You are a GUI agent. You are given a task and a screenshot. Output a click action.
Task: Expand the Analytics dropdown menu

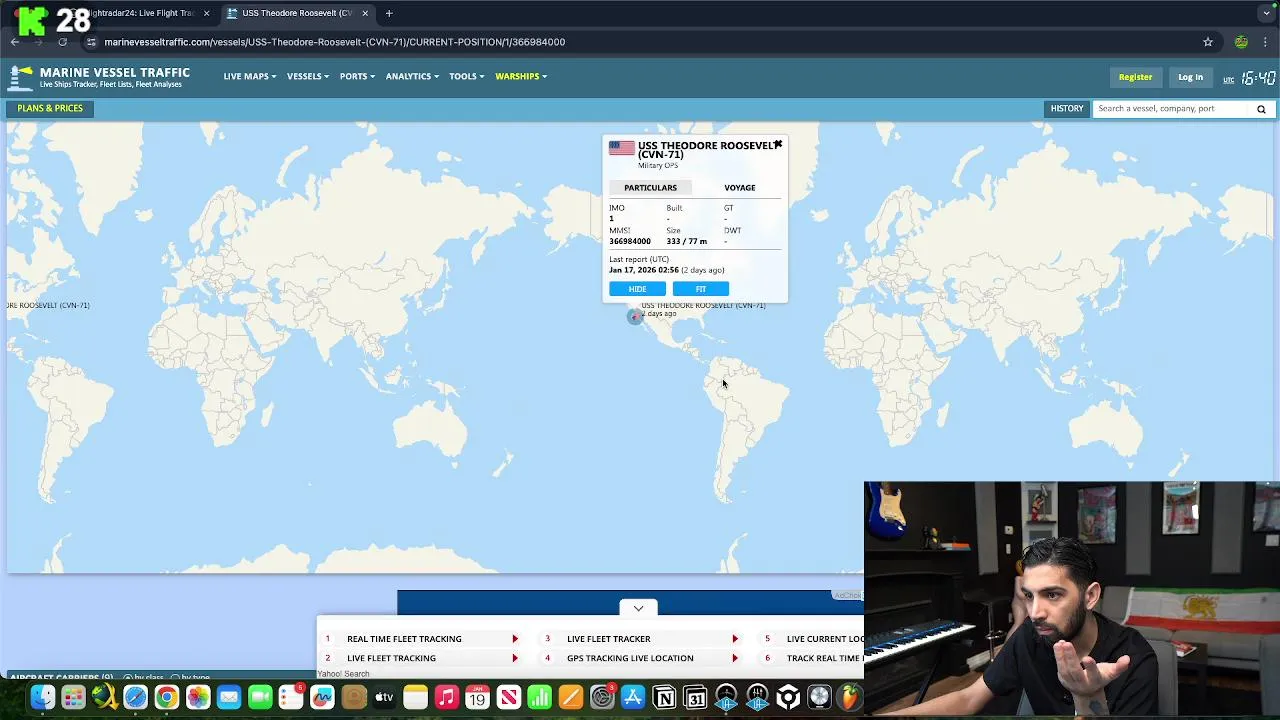point(412,76)
